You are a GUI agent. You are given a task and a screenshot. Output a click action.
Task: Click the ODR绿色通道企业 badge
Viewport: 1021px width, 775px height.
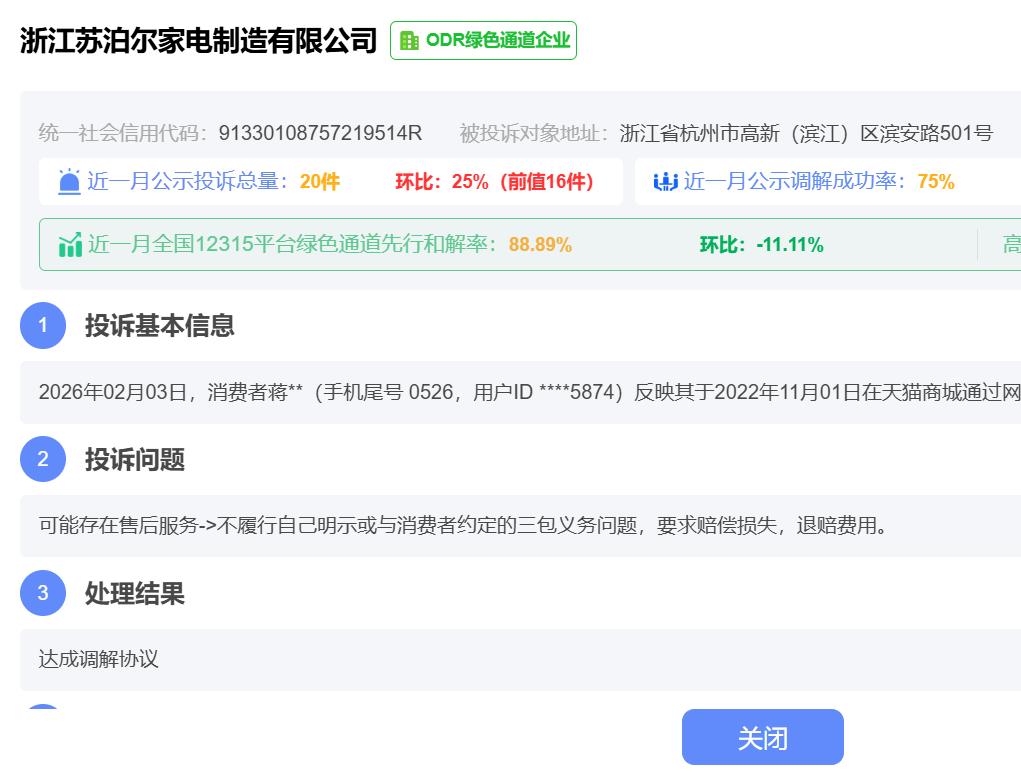point(483,41)
